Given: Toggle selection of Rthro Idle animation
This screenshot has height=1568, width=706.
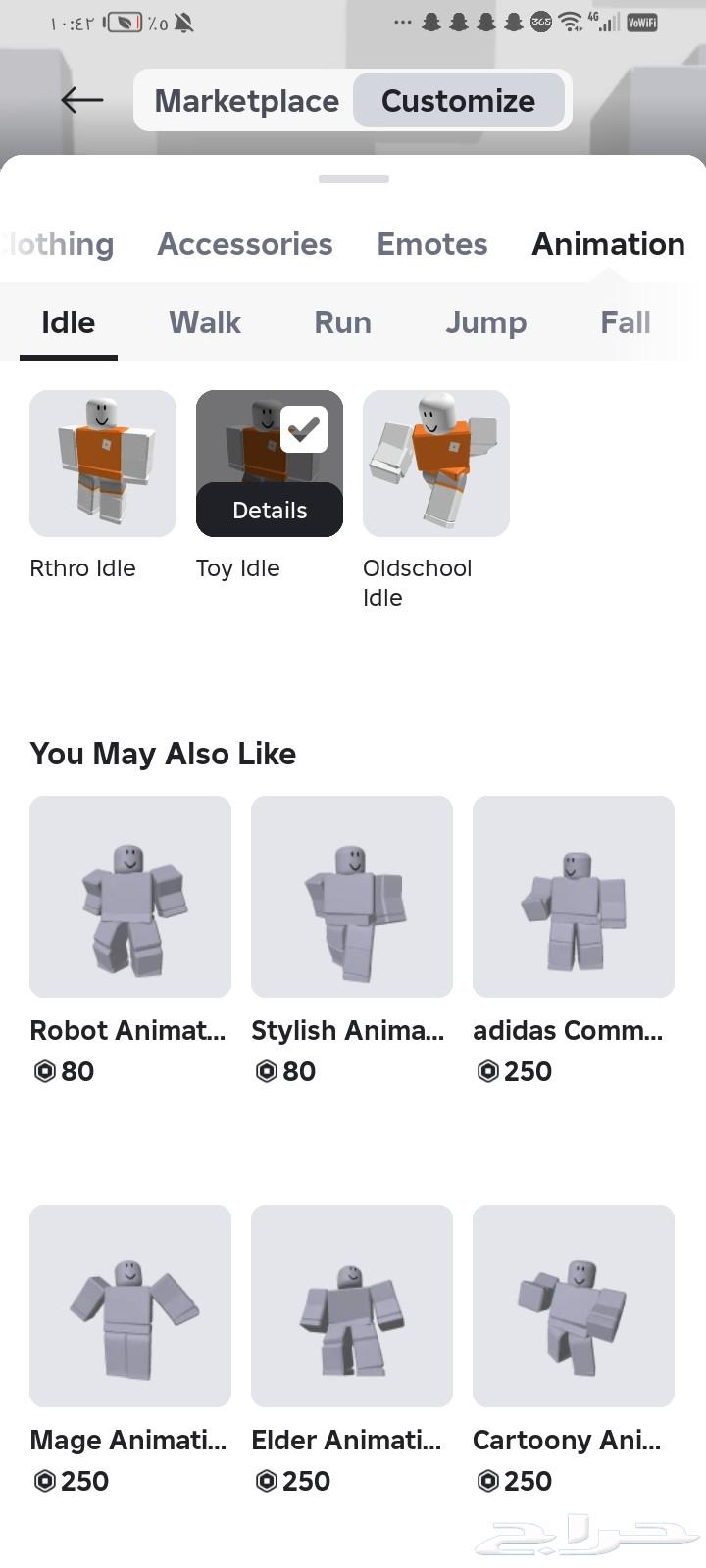Looking at the screenshot, I should pyautogui.click(x=102, y=463).
